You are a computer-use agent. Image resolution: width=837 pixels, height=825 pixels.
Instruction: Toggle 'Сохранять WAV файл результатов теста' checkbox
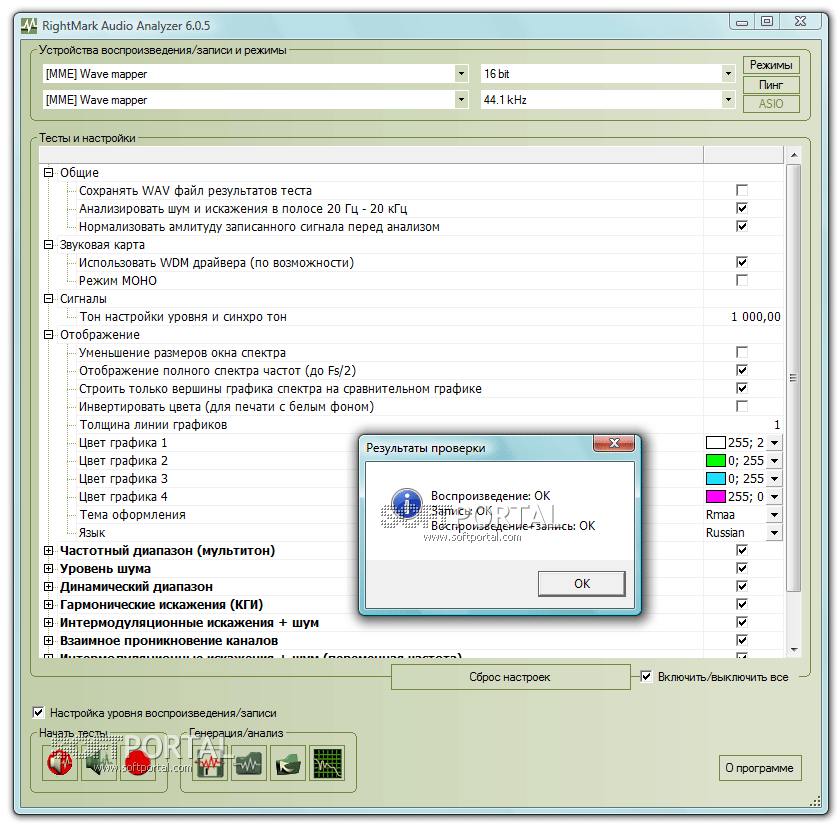[x=742, y=190]
